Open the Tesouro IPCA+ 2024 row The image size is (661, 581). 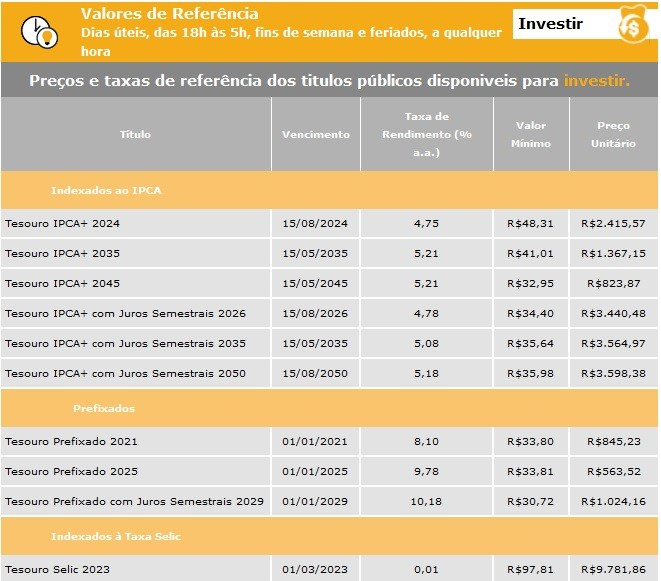(x=62, y=223)
